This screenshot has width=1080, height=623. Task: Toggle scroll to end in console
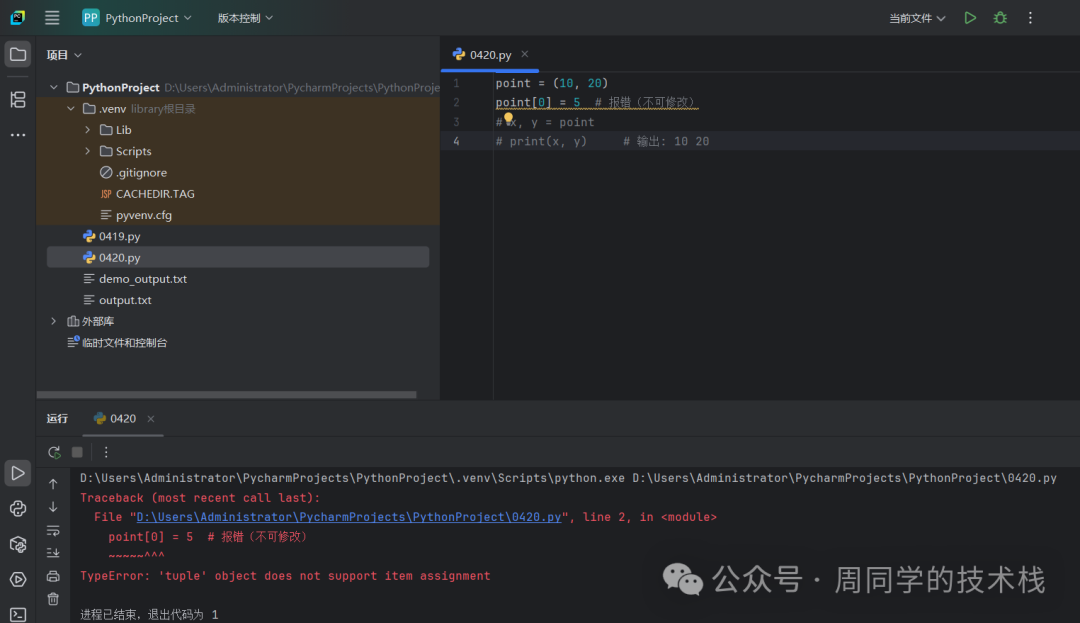pyautogui.click(x=53, y=552)
